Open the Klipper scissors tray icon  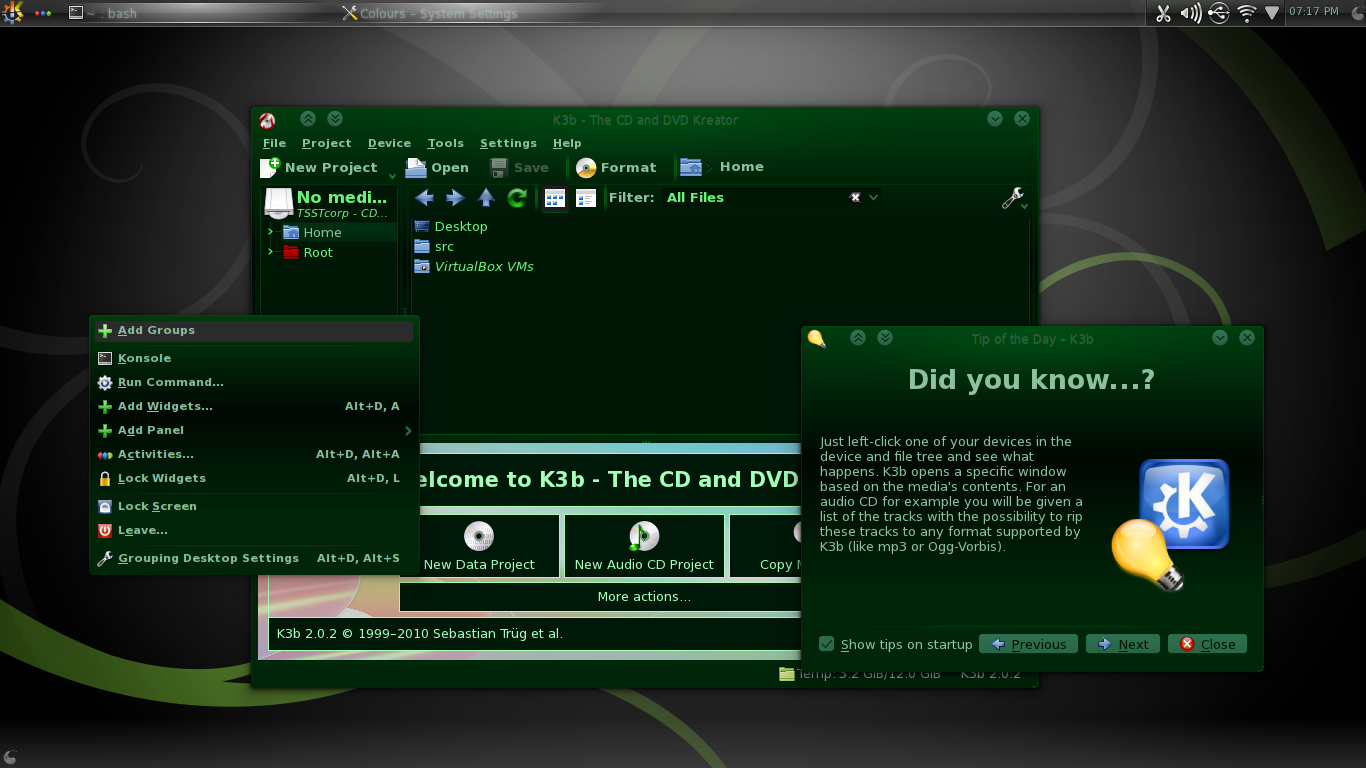(x=1162, y=13)
